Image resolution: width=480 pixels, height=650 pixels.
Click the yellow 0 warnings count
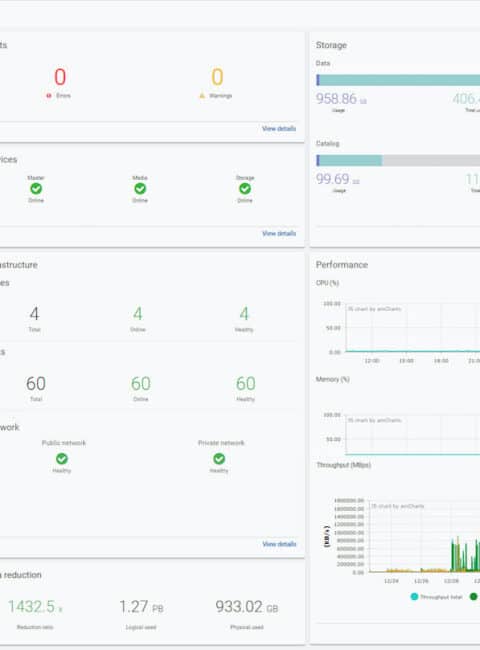(x=217, y=77)
